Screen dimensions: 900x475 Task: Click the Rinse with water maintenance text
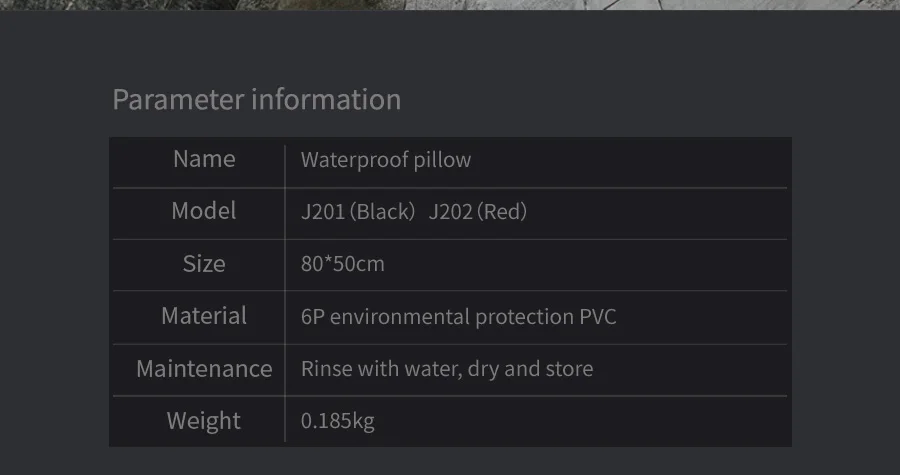447,369
